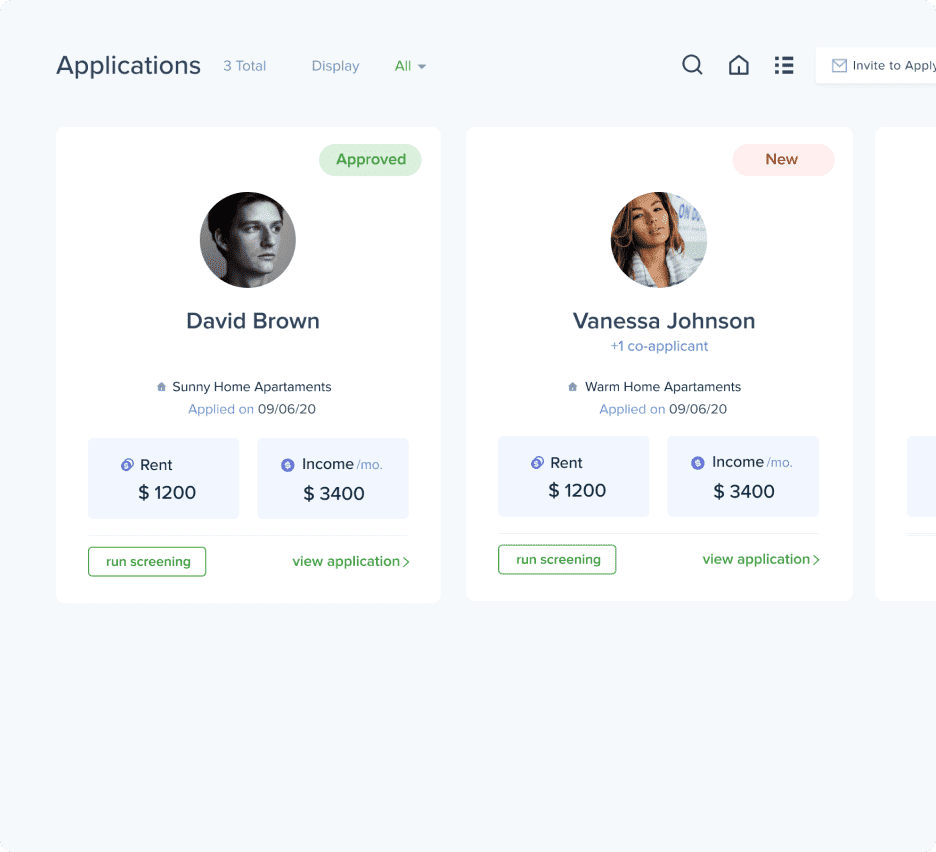Click the Income dollar icon on Vanessa Johnson's card
Viewport: 936px width, 852px height.
coord(698,463)
